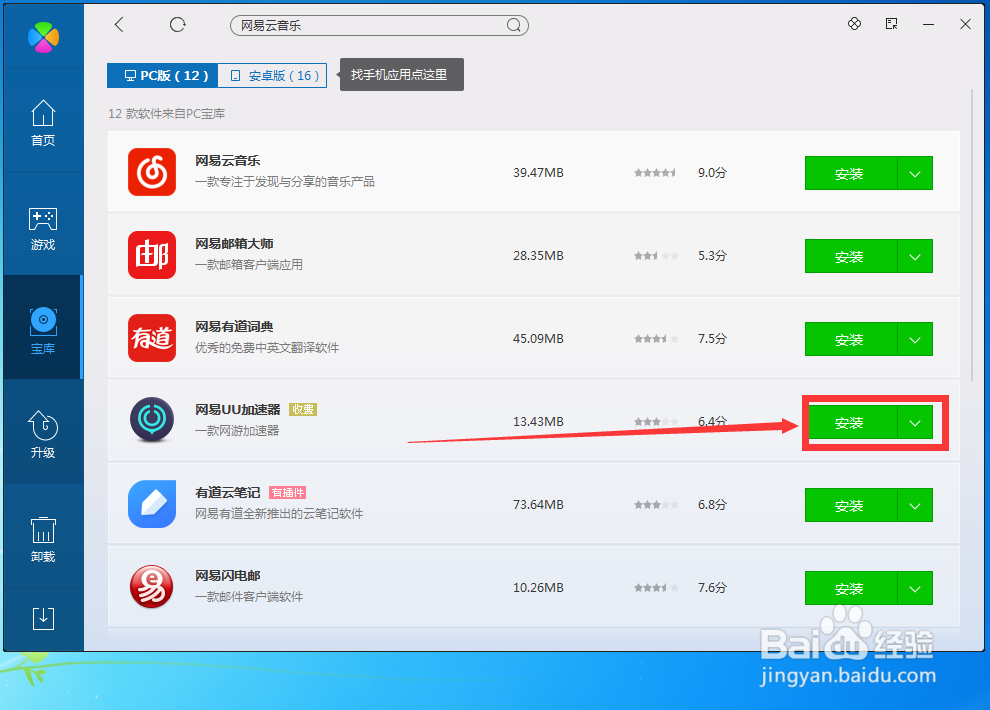
Task: Open the main menu icon beside minimize
Action: click(892, 24)
